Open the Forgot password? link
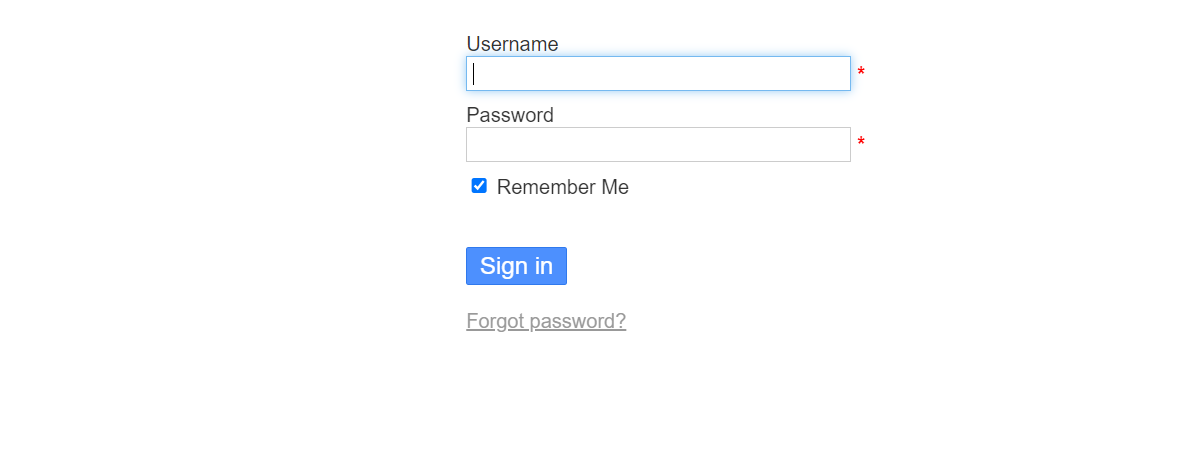The width and height of the screenshot is (1183, 451). [546, 321]
